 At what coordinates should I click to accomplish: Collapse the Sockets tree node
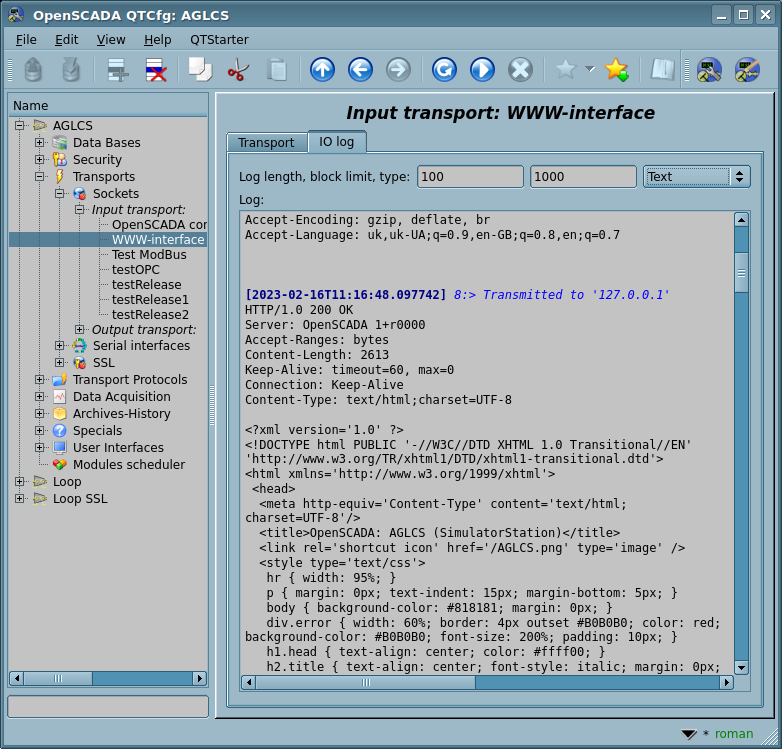pyautogui.click(x=59, y=193)
